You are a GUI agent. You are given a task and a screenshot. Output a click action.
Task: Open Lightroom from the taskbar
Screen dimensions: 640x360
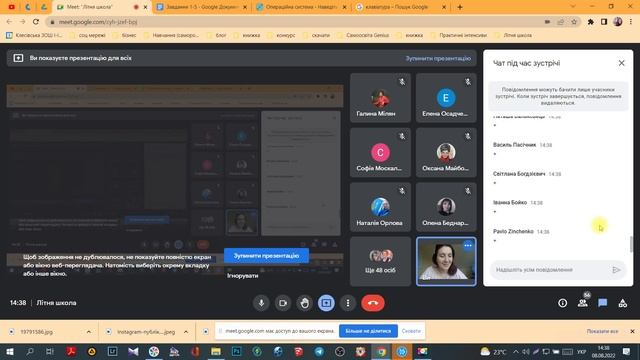(112, 351)
